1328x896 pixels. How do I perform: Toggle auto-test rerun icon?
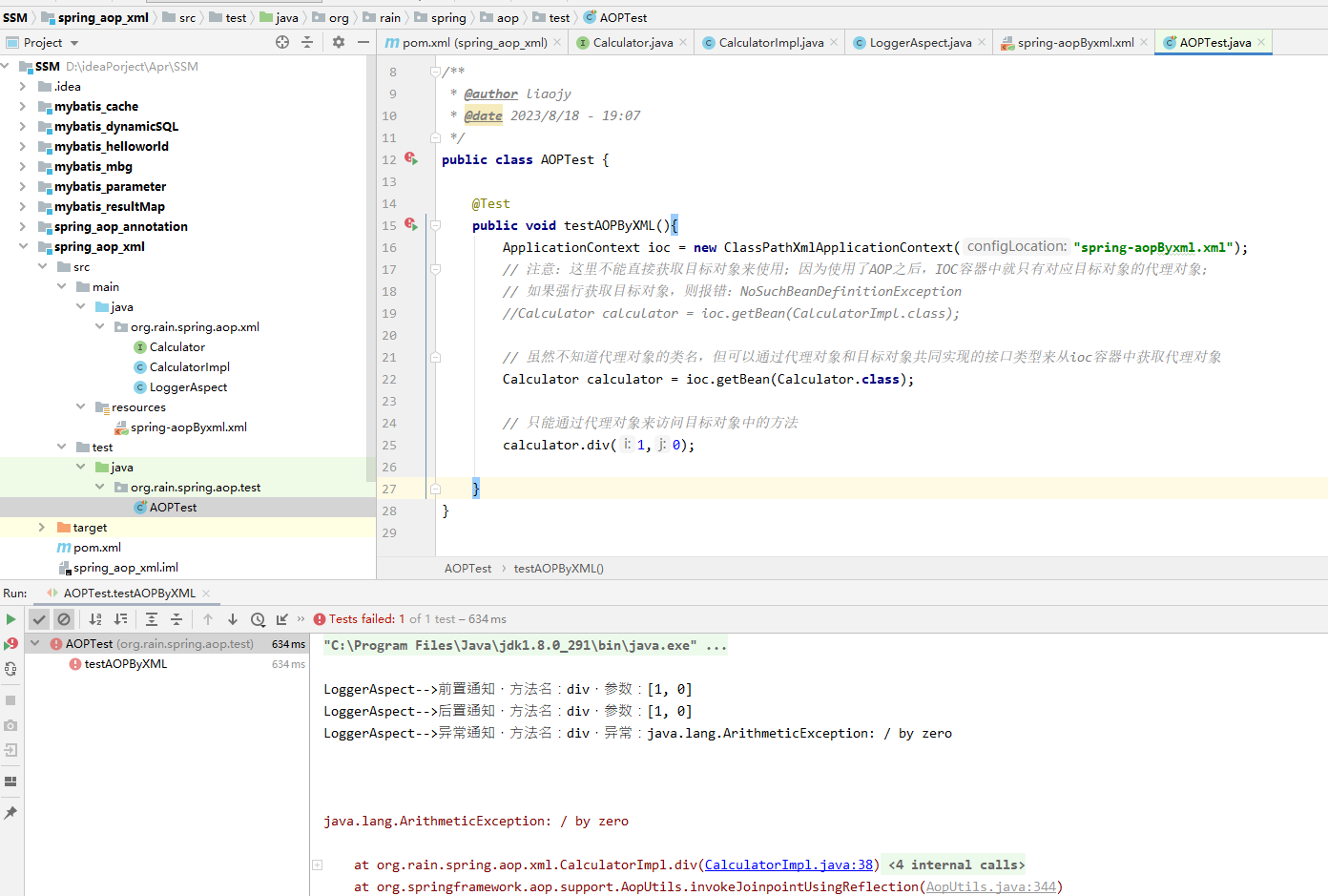(x=10, y=669)
